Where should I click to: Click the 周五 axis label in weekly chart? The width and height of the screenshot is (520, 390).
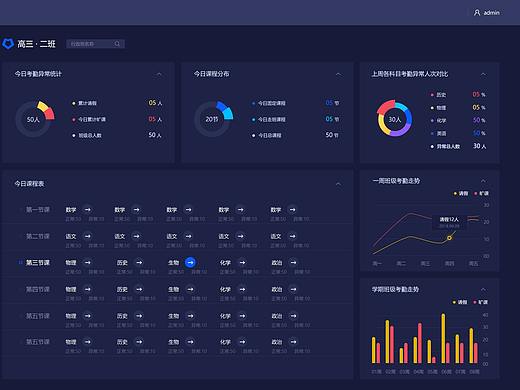tap(473, 264)
